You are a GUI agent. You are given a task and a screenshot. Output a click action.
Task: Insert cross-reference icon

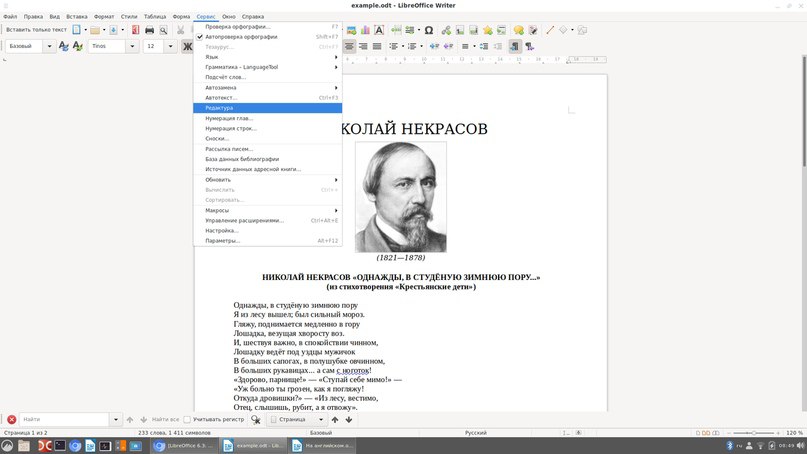tap(501, 30)
